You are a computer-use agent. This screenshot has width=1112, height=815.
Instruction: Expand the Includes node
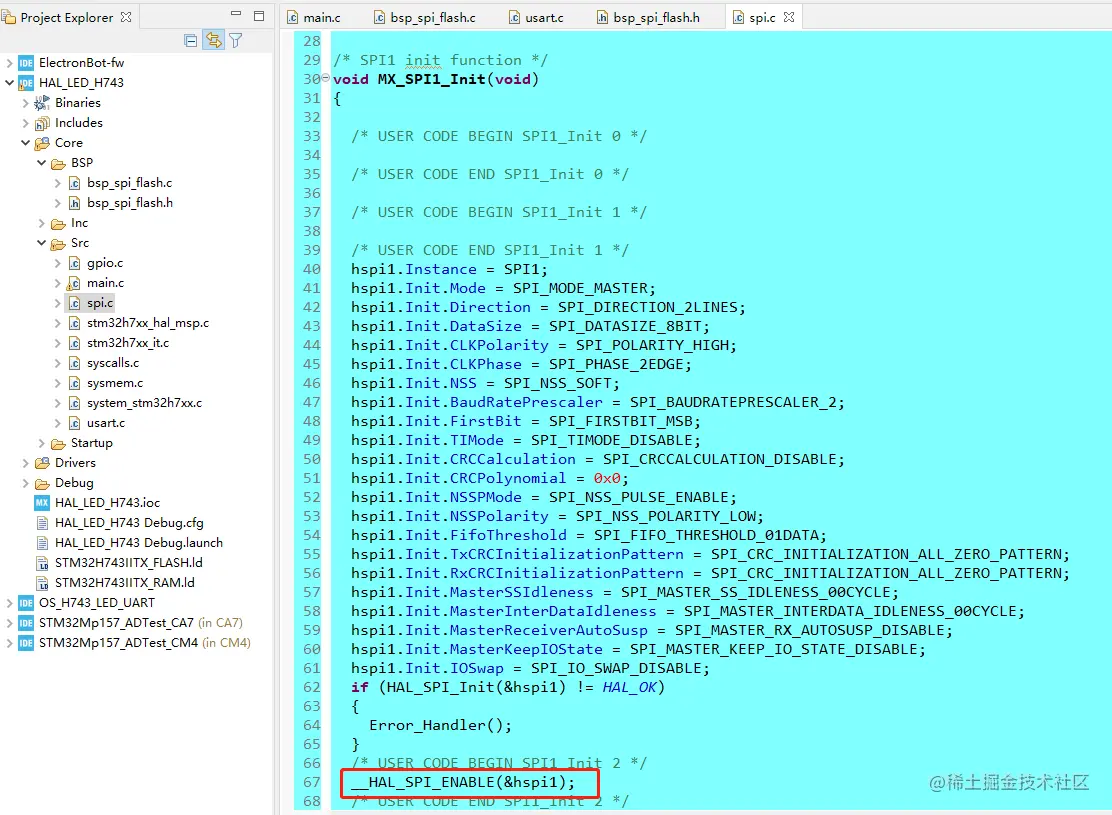coord(26,123)
